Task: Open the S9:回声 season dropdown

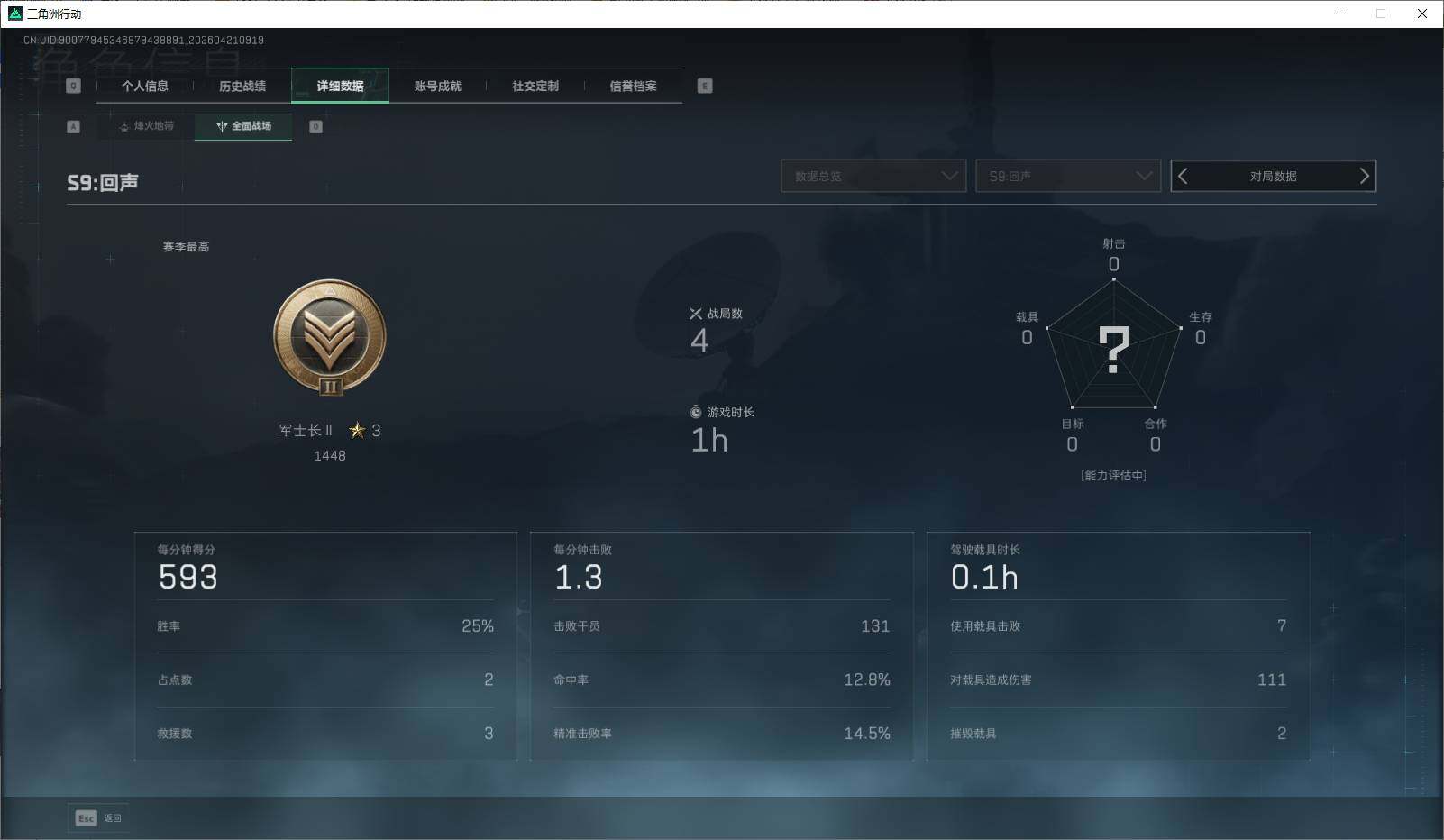Action: (x=1068, y=176)
